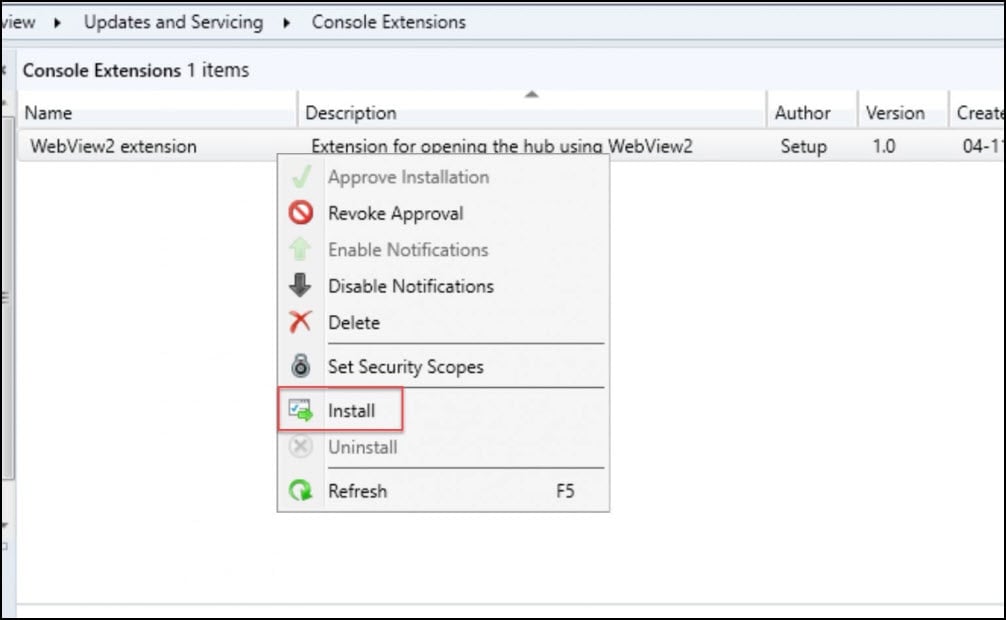
Task: Select Revoke Approval menu entry
Action: click(443, 213)
